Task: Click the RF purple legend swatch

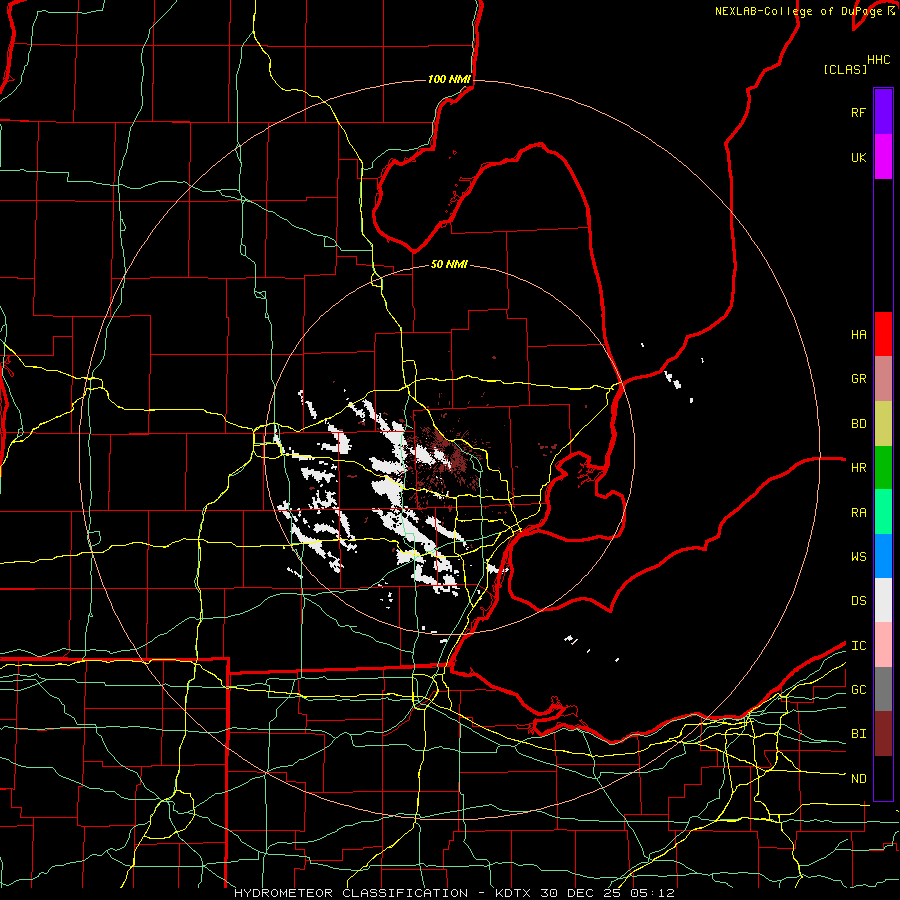Action: point(883,112)
